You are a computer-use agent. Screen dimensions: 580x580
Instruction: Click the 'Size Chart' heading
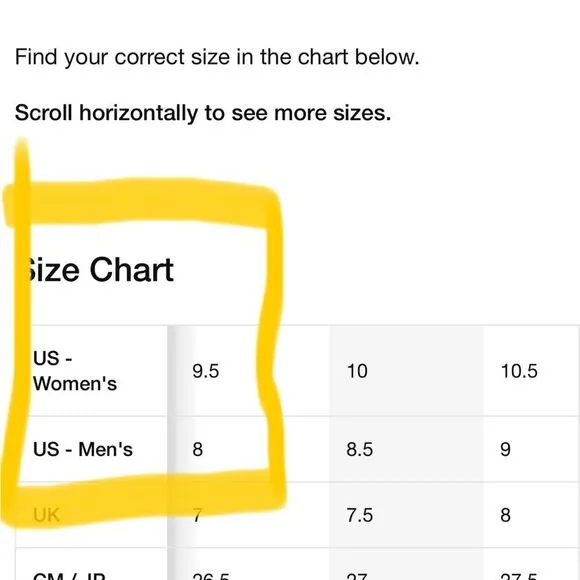(x=98, y=270)
